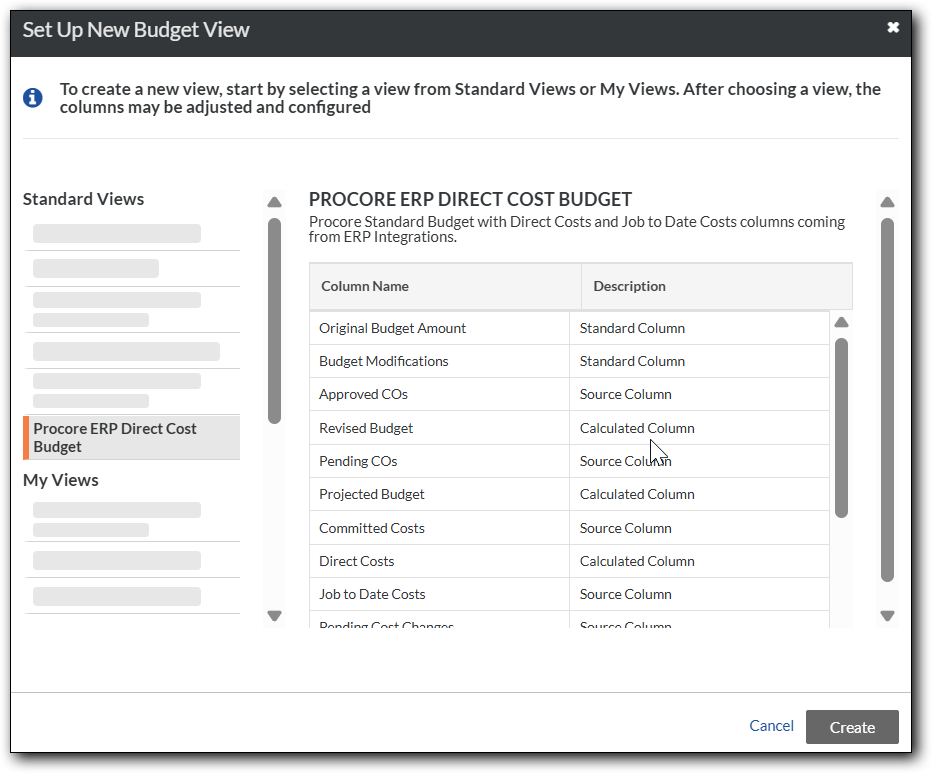932x773 pixels.
Task: Click the first placeholder view under Standard Views
Action: [x=117, y=233]
